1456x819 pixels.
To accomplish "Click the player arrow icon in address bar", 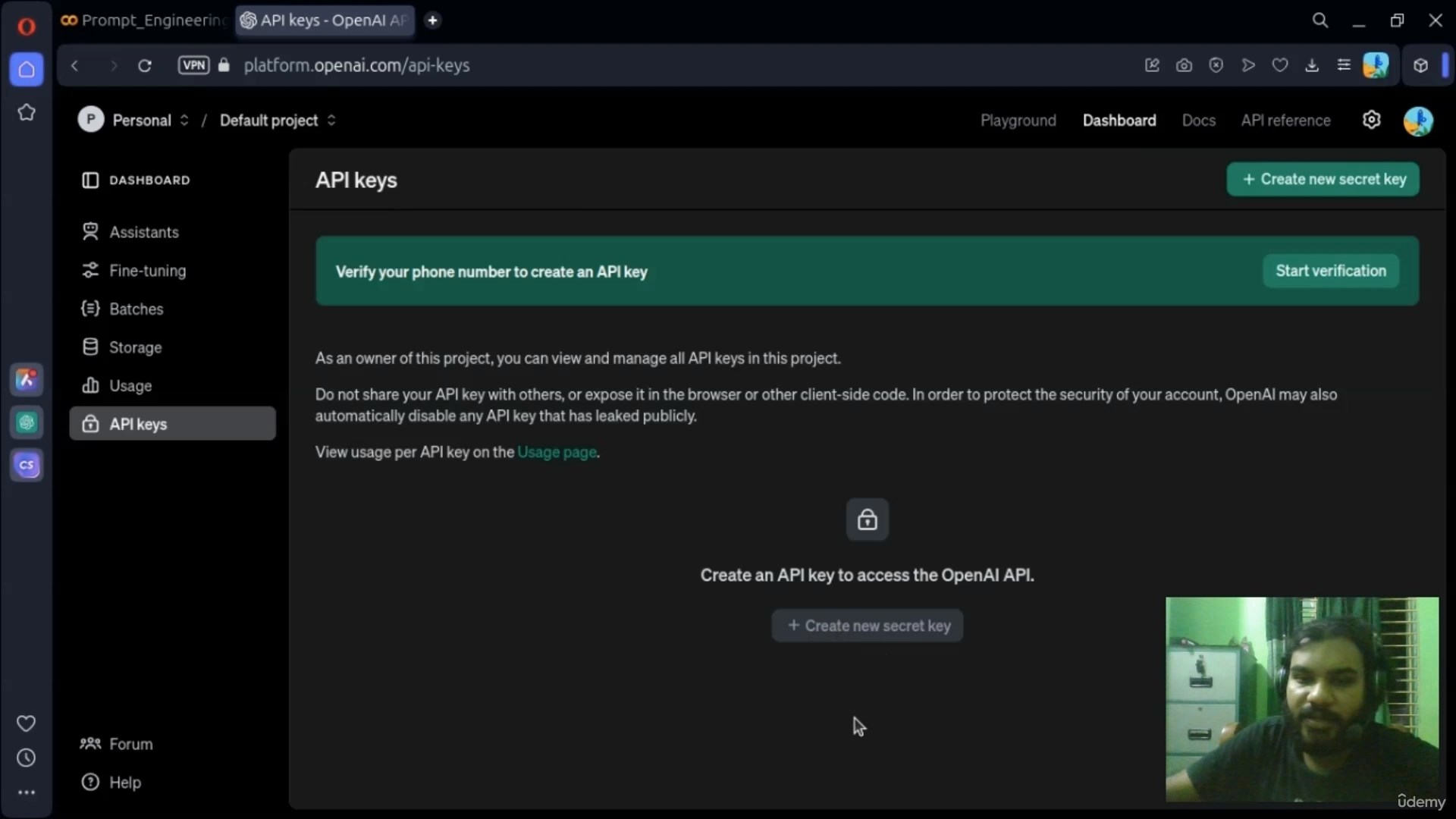I will pos(1248,65).
